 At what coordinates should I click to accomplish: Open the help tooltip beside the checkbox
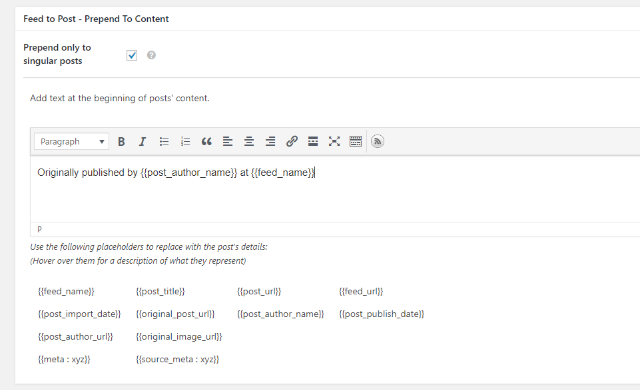pyautogui.click(x=151, y=55)
